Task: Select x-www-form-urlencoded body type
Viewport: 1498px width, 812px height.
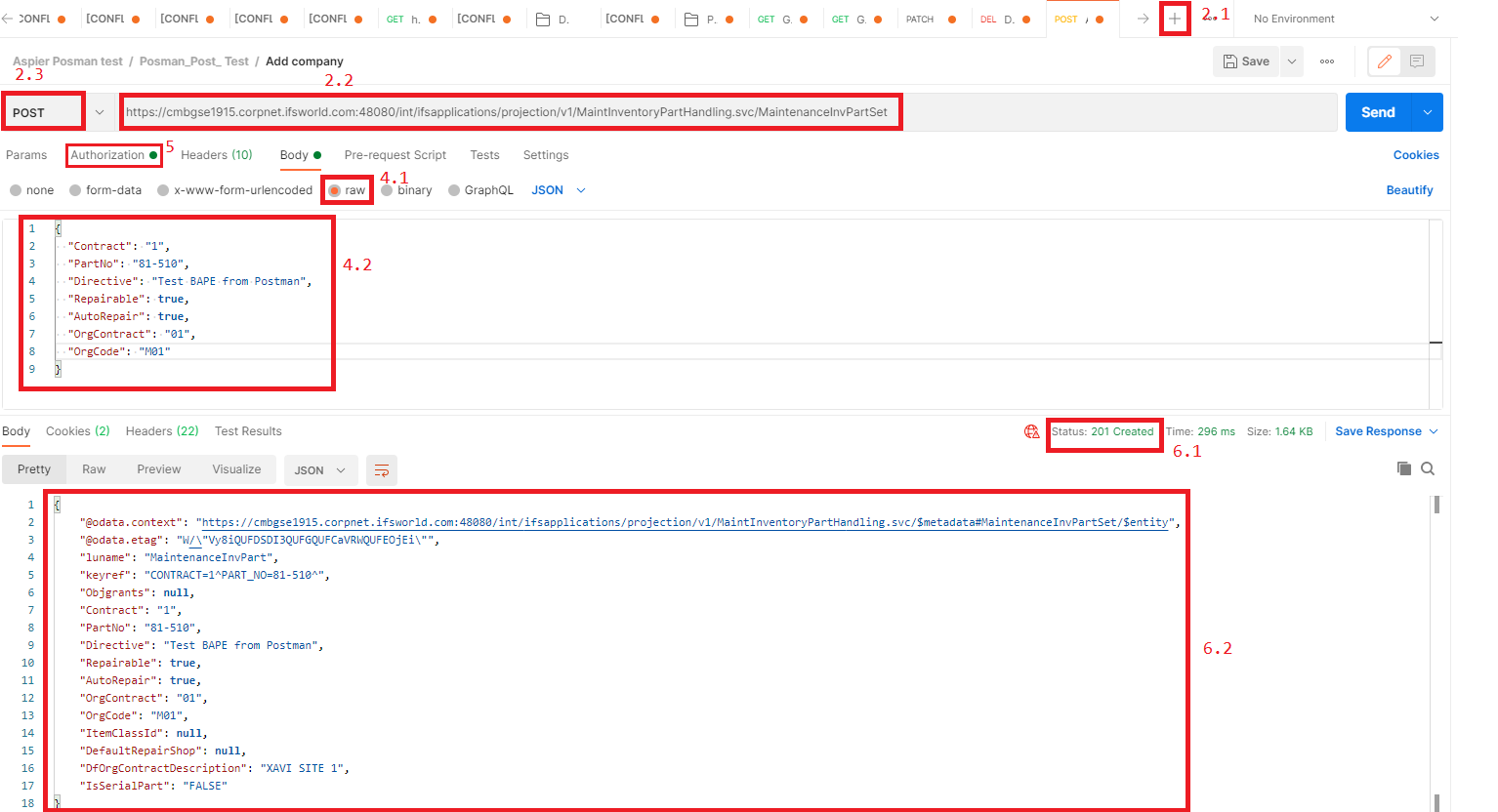Action: coord(234,190)
